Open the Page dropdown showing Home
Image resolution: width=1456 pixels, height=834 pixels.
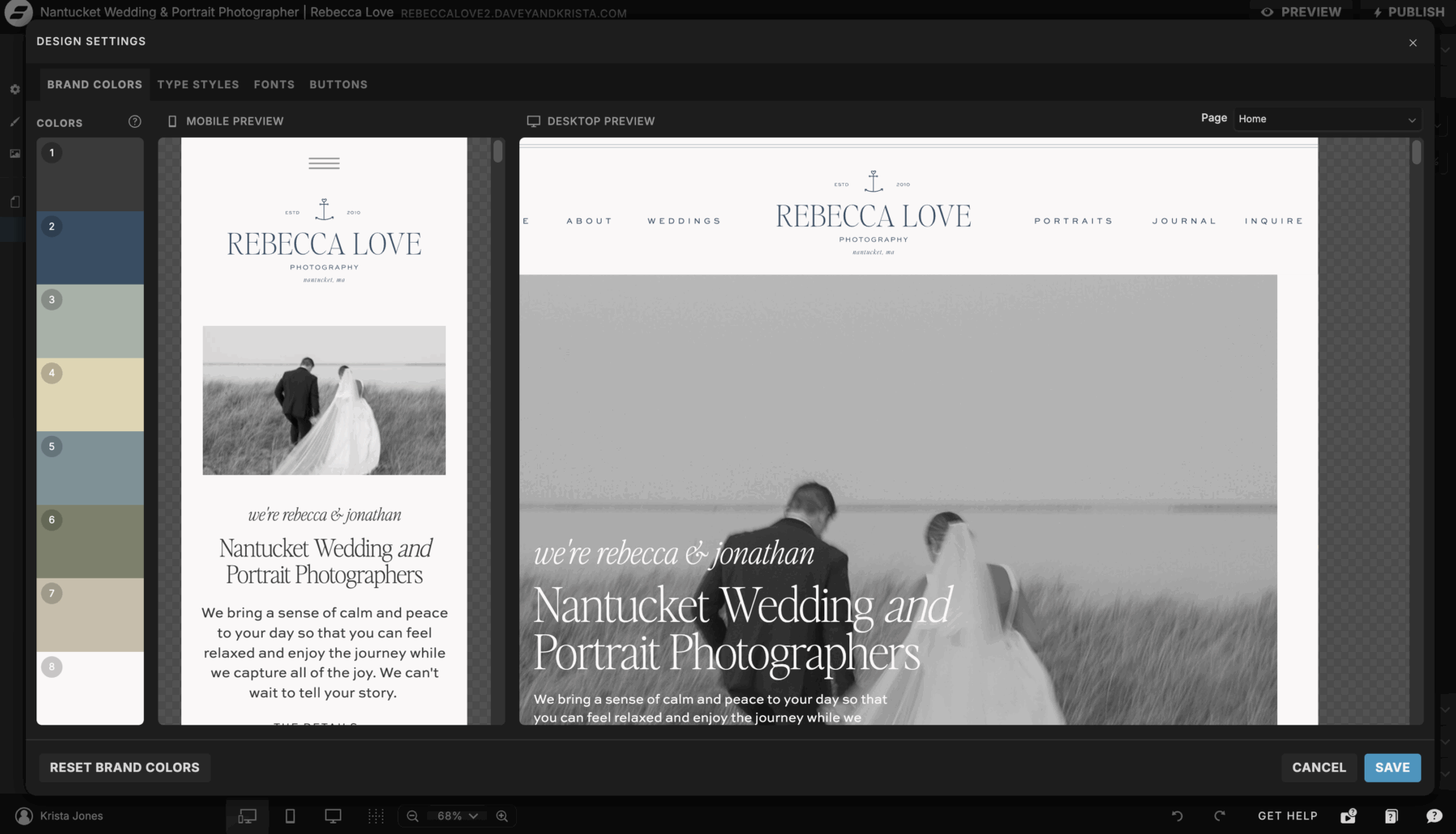(1327, 119)
